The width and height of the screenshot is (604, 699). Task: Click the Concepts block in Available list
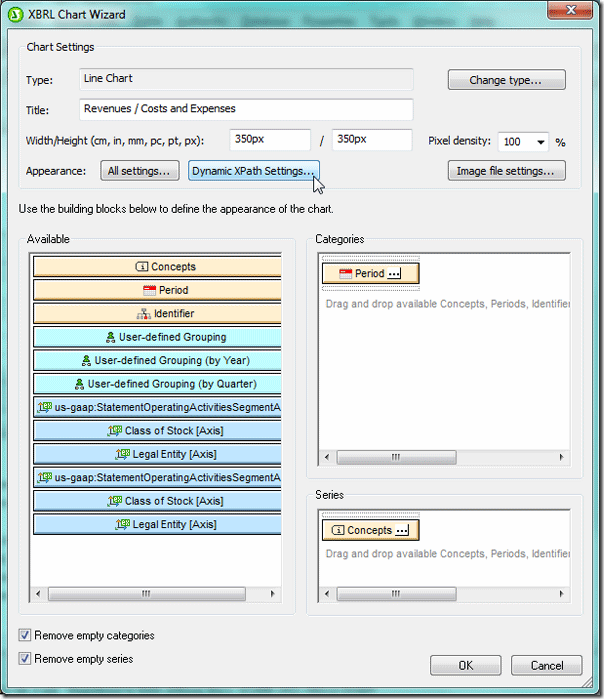coord(158,267)
